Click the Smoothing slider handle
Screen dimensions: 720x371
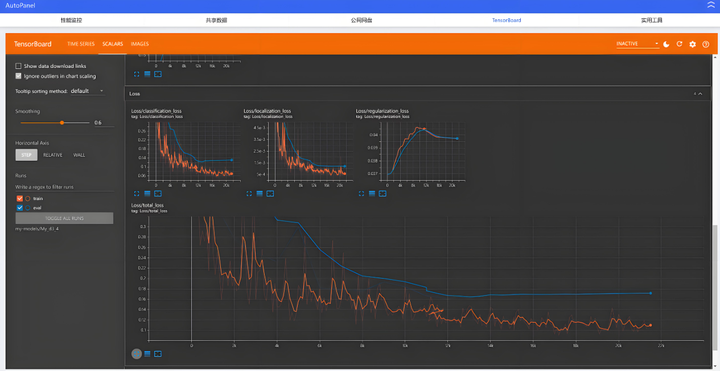point(62,123)
